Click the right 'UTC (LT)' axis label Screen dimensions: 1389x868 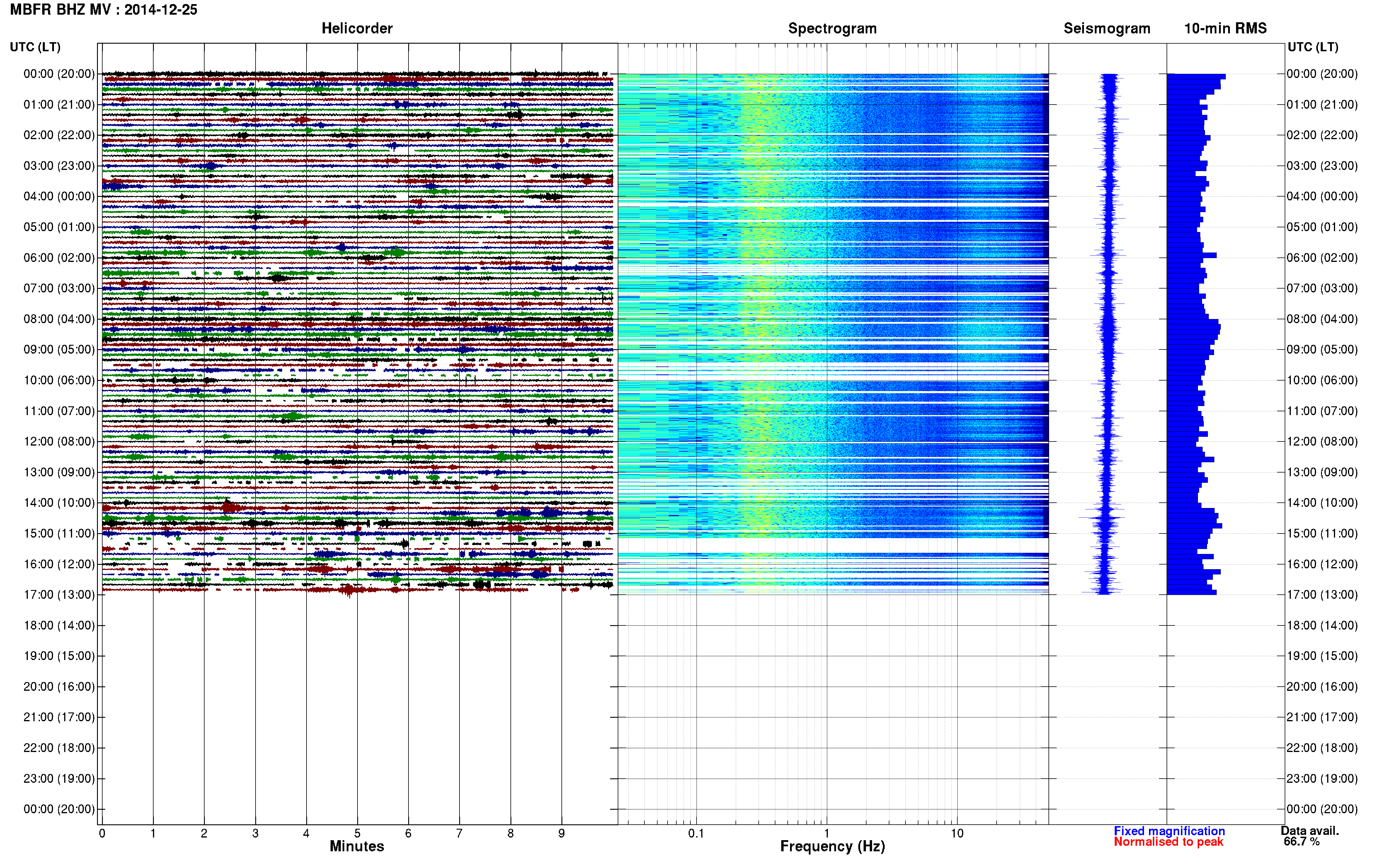tap(1313, 47)
